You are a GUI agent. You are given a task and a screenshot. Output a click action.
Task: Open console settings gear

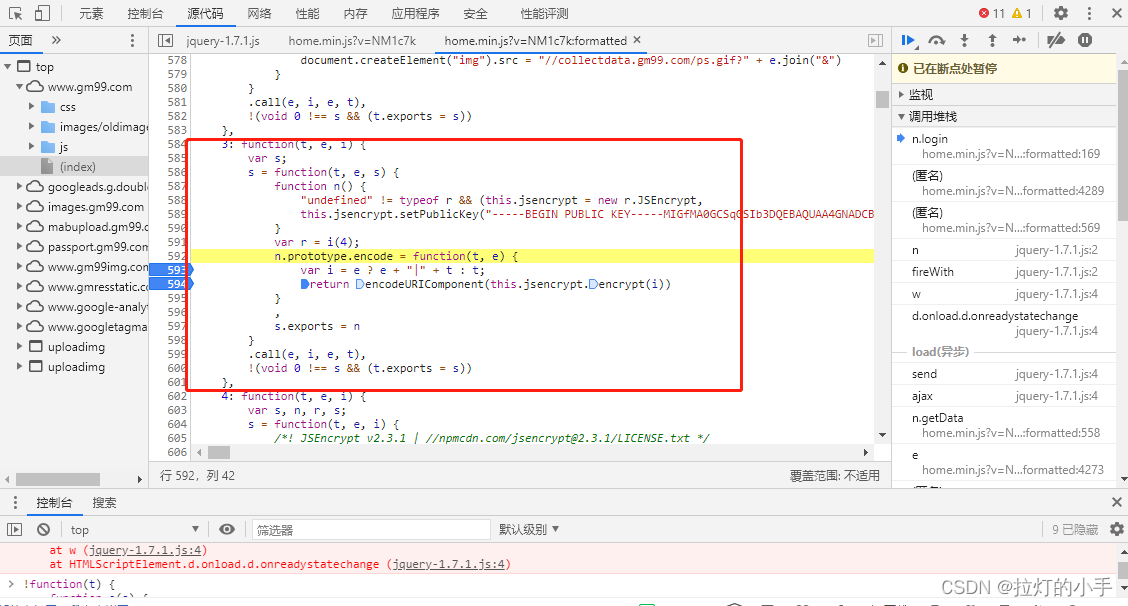pos(1116,530)
